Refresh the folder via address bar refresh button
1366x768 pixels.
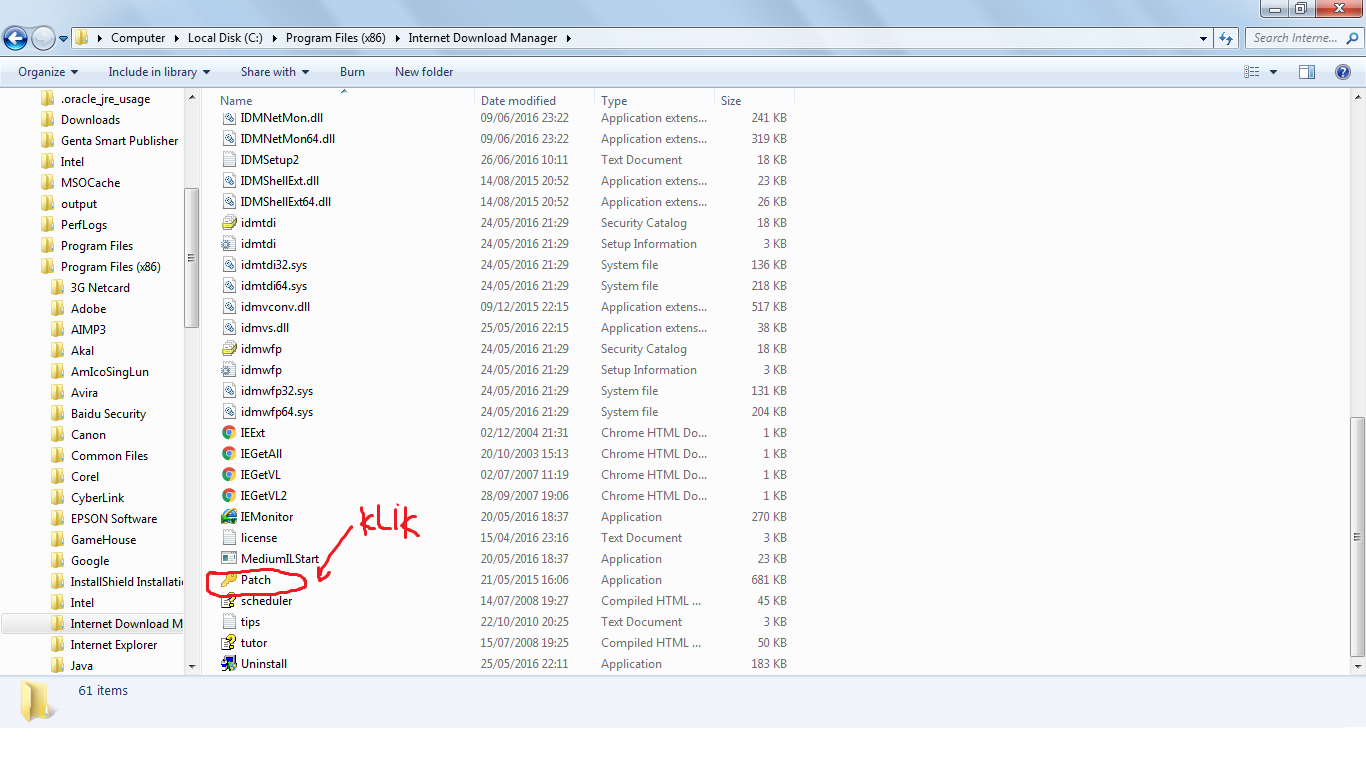(1226, 38)
